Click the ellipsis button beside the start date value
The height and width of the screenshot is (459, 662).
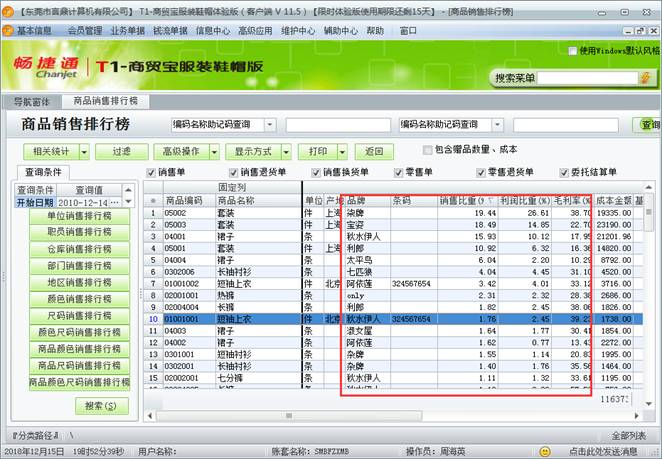[x=132, y=203]
